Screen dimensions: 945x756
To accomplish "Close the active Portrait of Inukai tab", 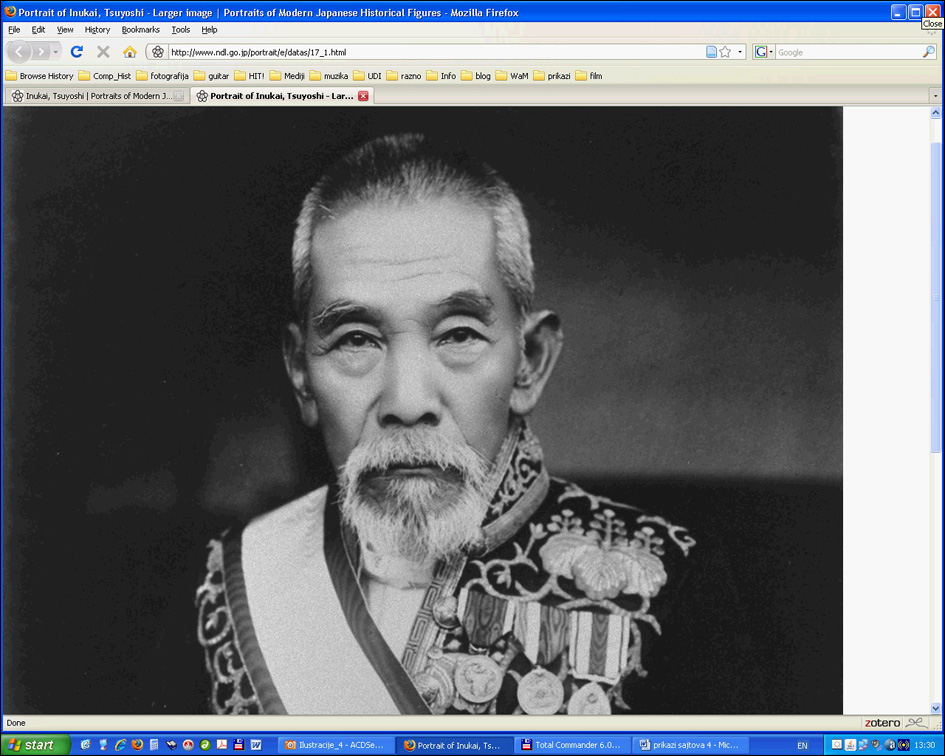I will tap(363, 96).
